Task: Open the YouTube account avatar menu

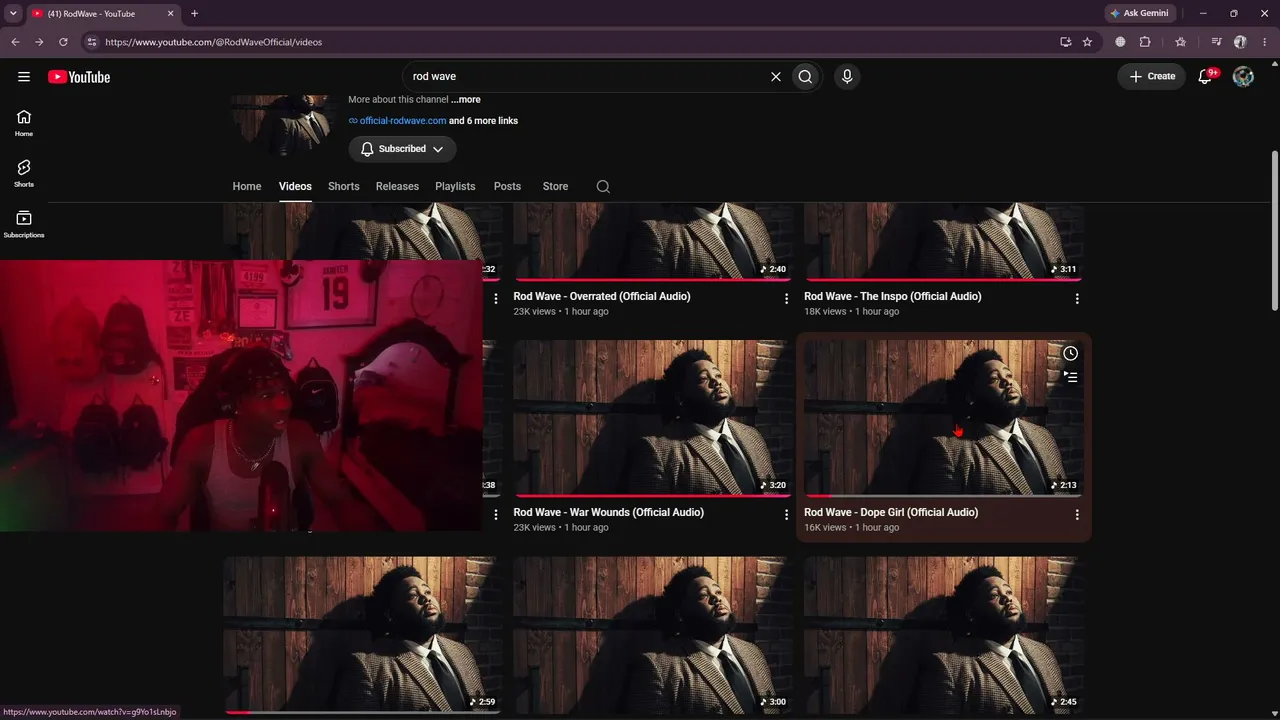Action: click(x=1243, y=77)
